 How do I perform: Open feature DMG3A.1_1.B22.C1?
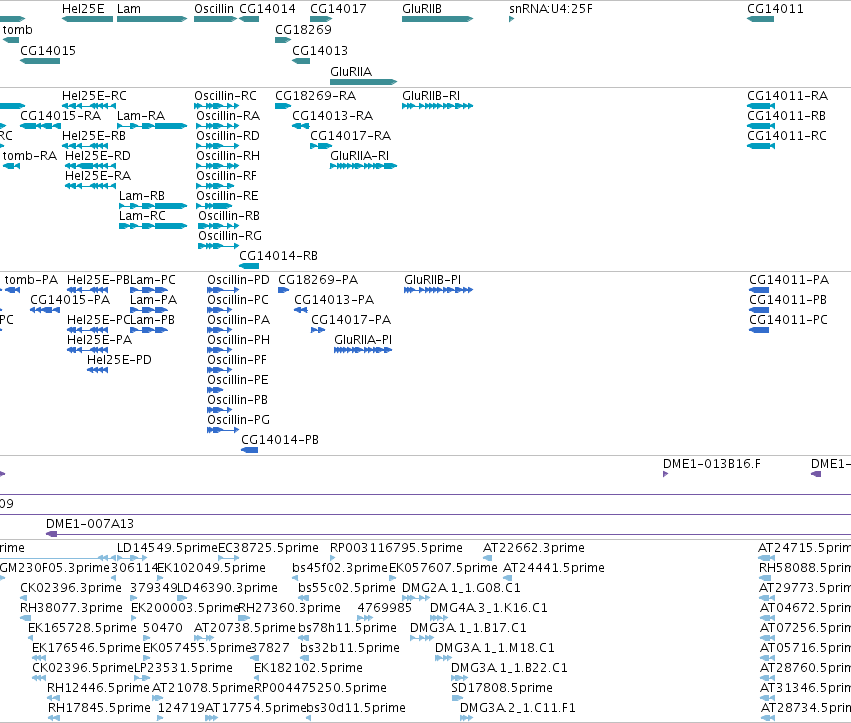(509, 668)
